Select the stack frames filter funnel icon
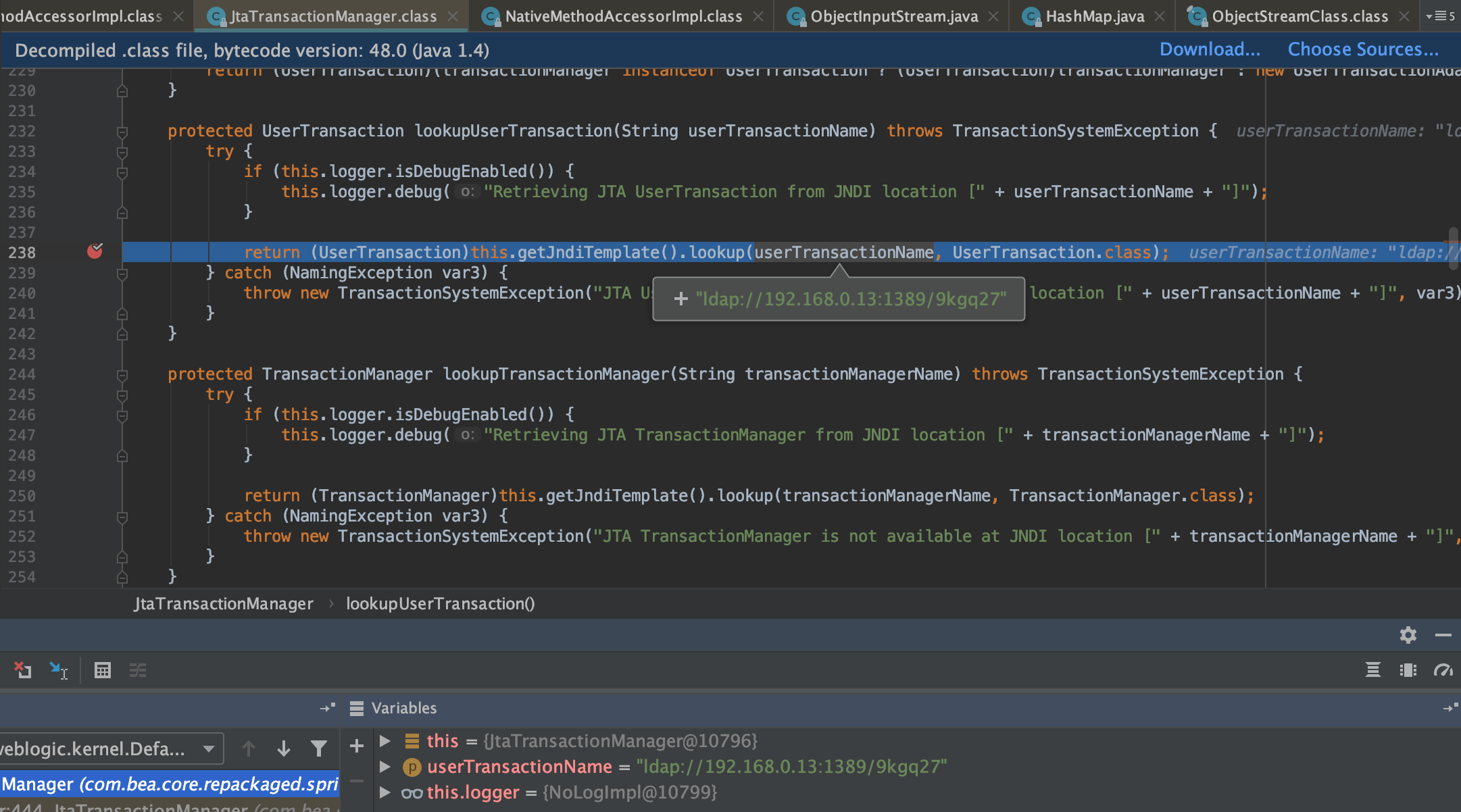Viewport: 1461px width, 812px height. pyautogui.click(x=318, y=748)
